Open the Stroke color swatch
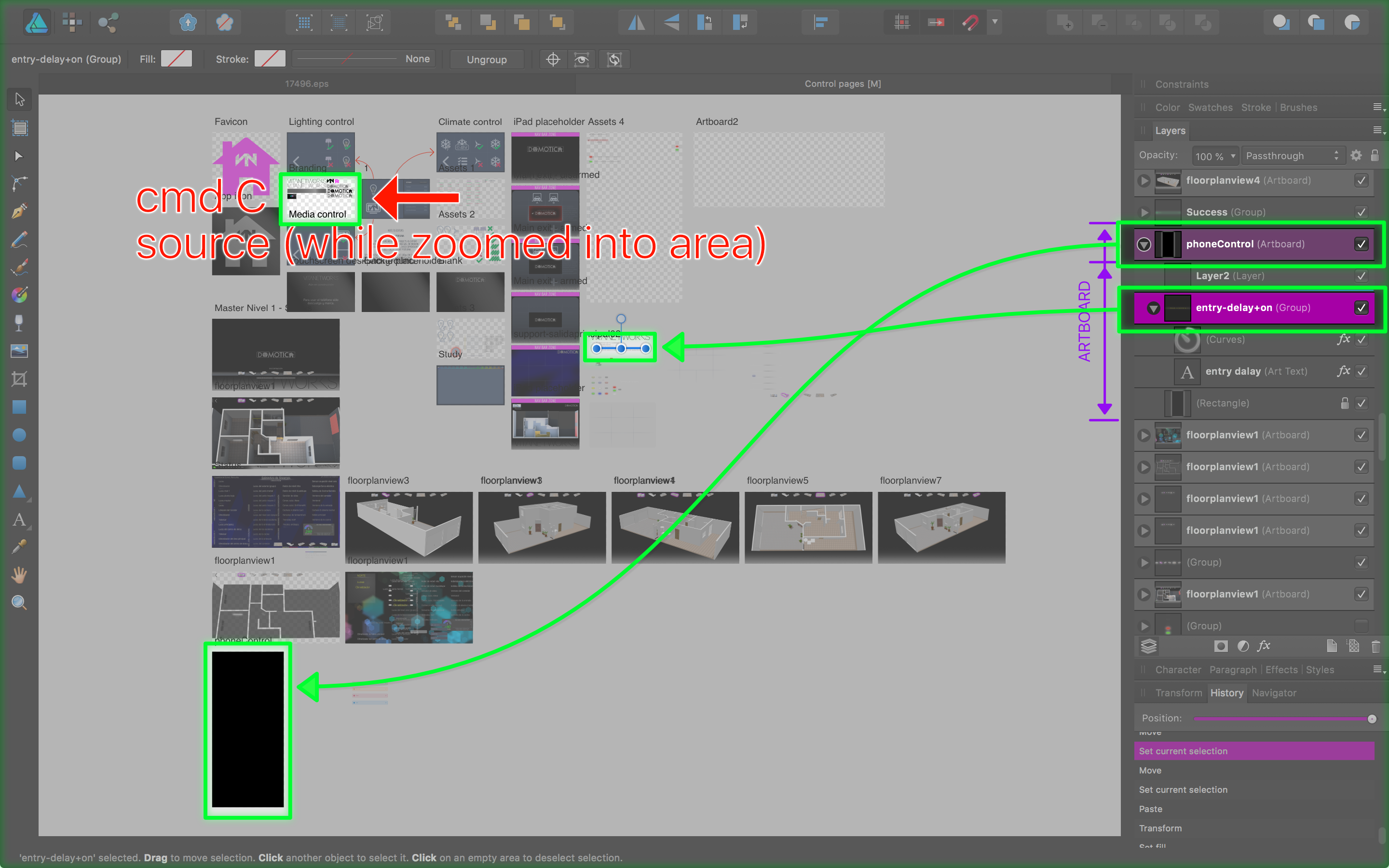The image size is (1389, 868). click(270, 58)
